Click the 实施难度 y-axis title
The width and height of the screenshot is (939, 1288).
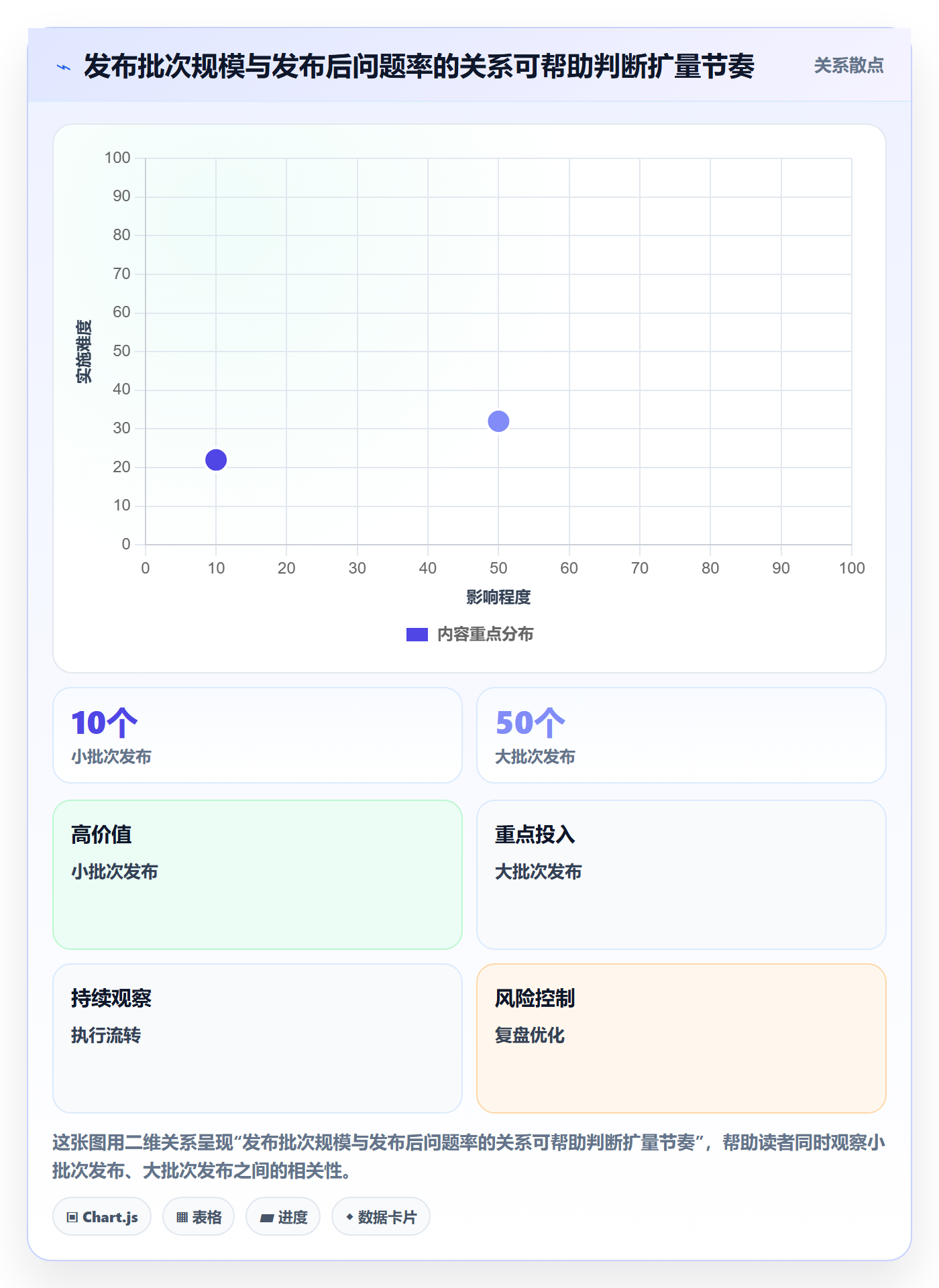click(84, 352)
